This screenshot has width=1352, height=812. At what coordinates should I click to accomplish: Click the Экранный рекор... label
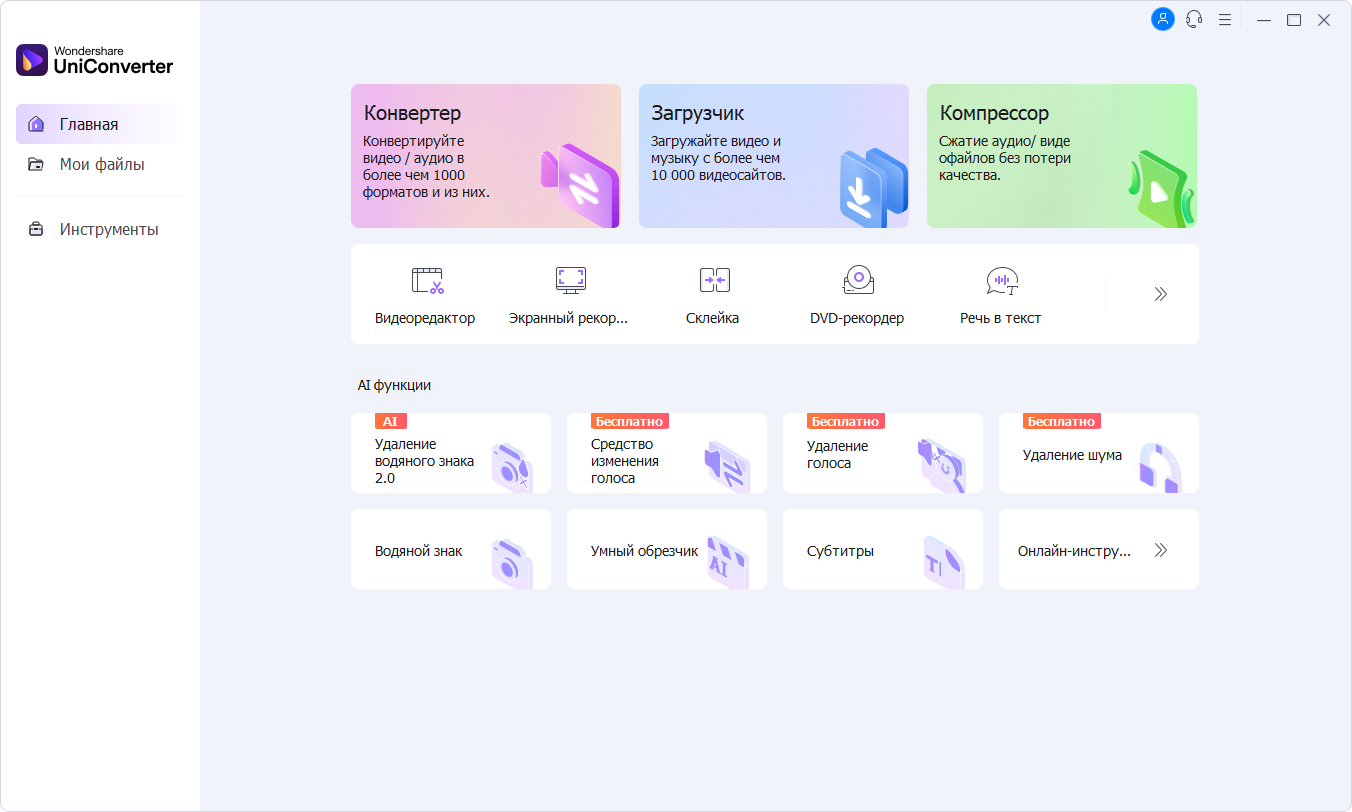click(x=568, y=318)
